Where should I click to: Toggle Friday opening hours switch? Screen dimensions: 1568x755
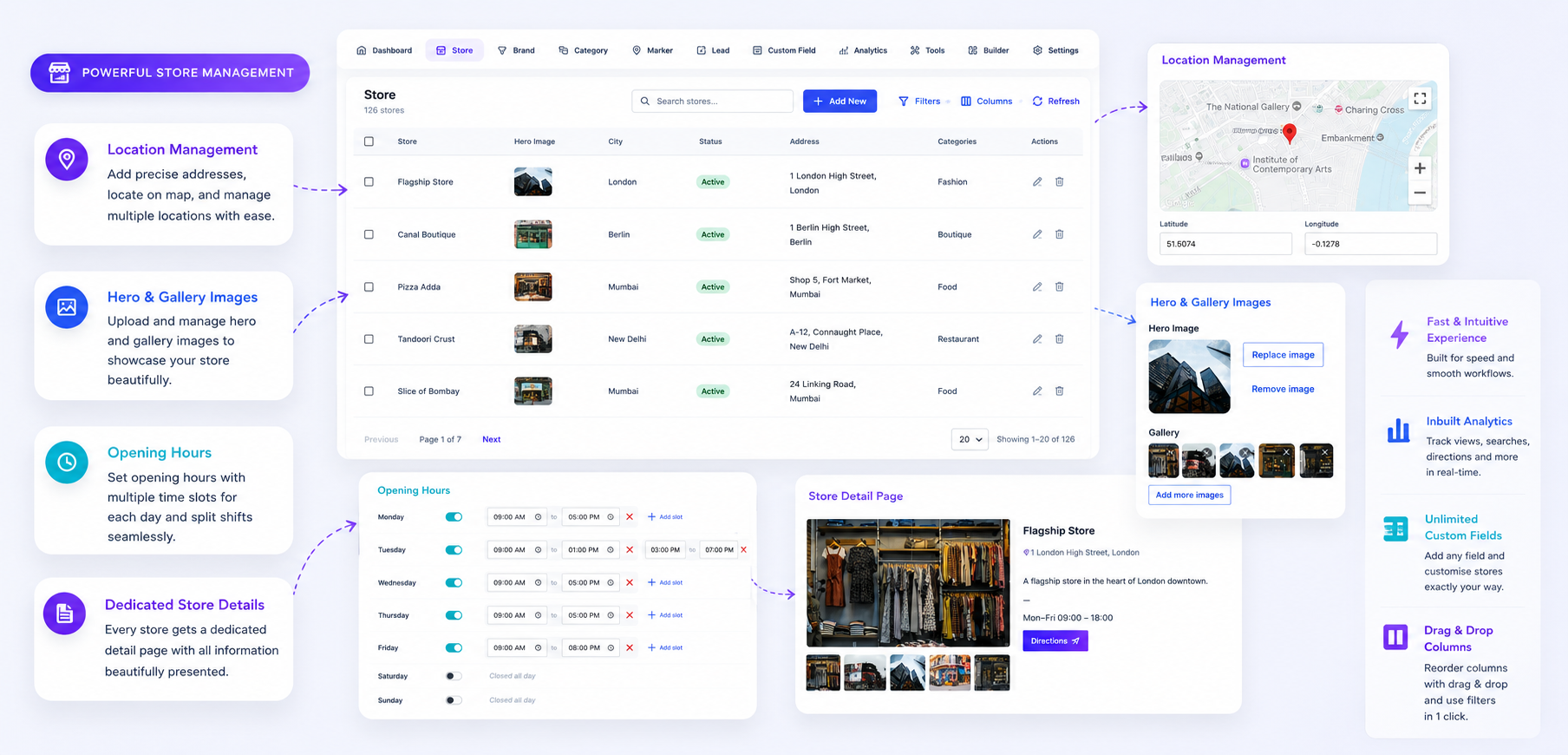tap(454, 648)
